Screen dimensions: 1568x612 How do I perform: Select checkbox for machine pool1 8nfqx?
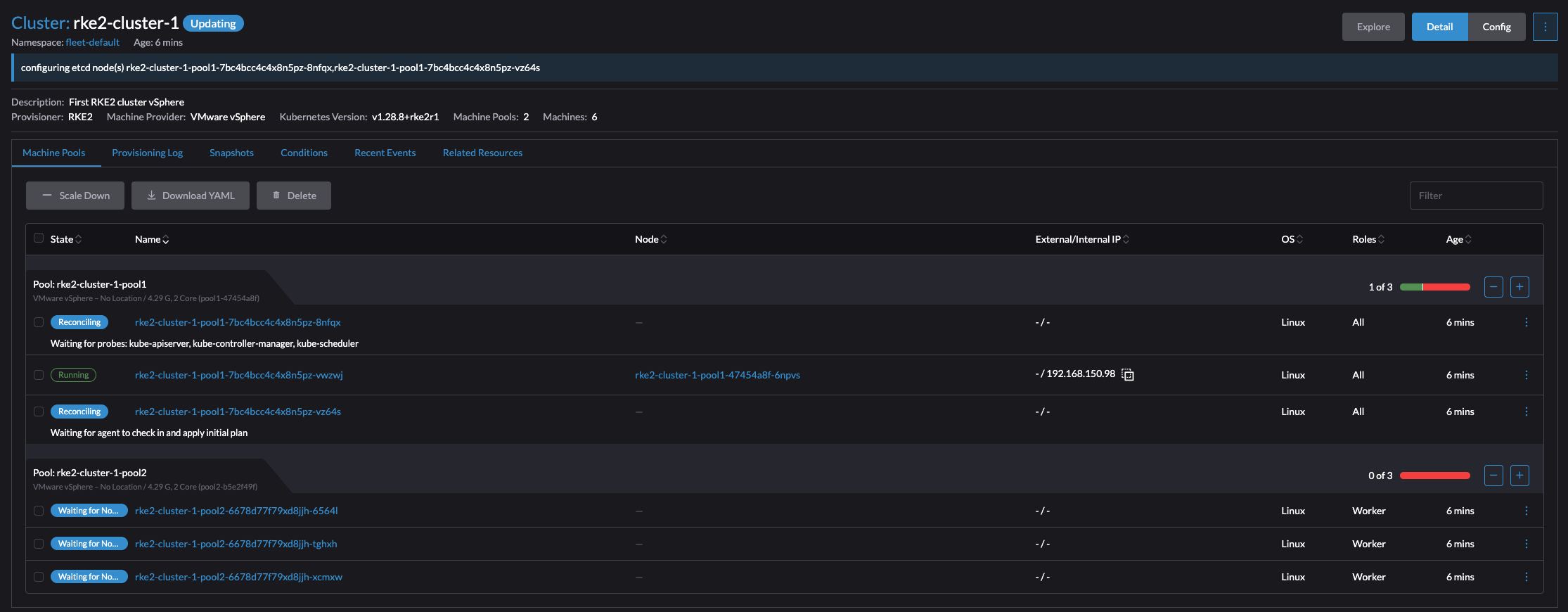[x=39, y=322]
